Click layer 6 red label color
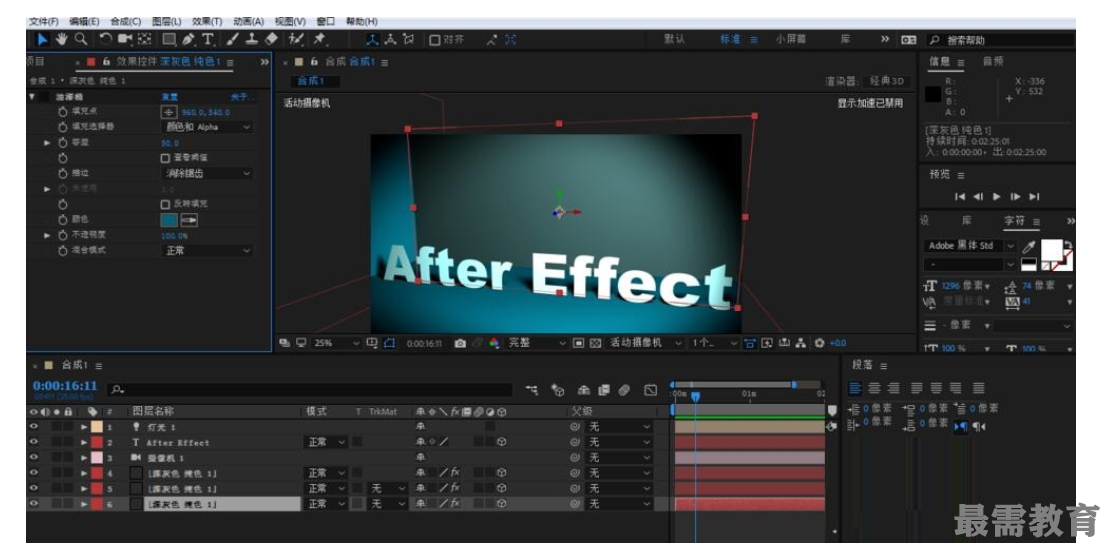The height and width of the screenshot is (560, 1106). pos(97,504)
